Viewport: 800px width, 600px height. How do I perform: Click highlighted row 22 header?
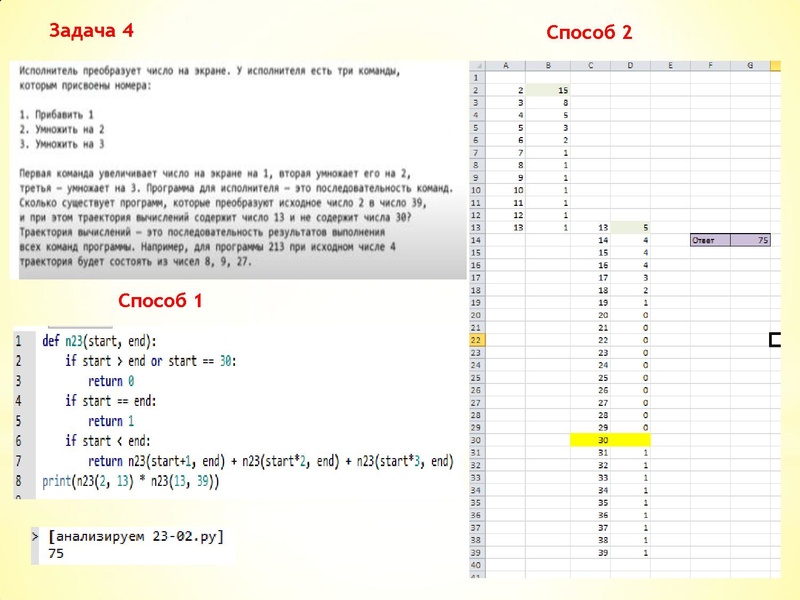point(476,340)
